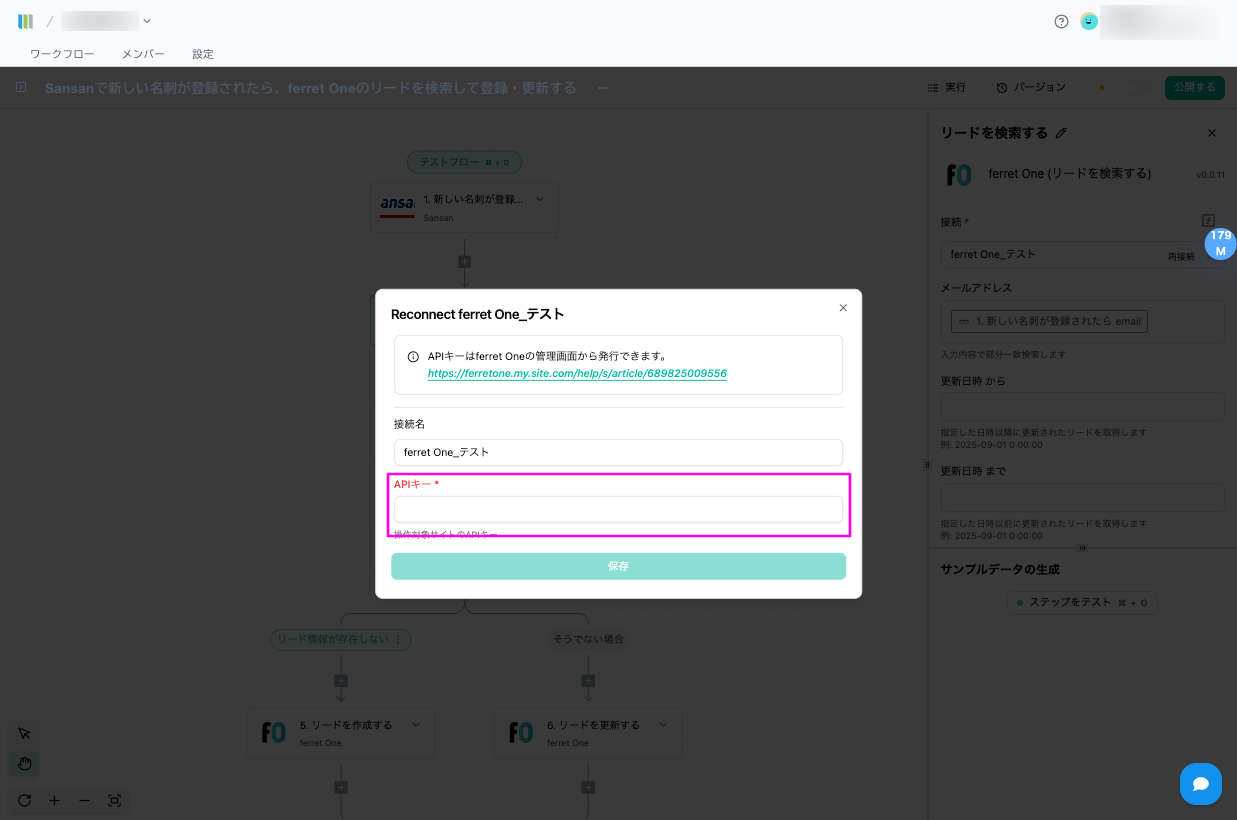Click the app logo in the header

click(25, 21)
